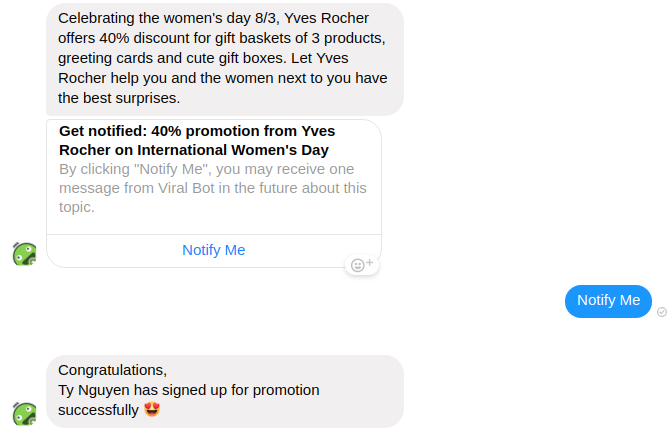
Task: Click the bot avatar beside the Congratulations message
Action: point(25,414)
